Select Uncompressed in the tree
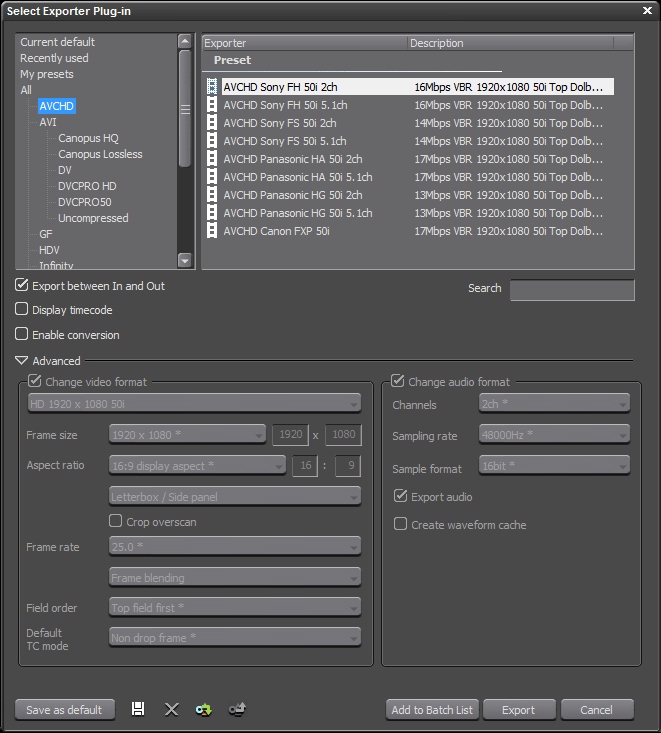 pyautogui.click(x=93, y=218)
